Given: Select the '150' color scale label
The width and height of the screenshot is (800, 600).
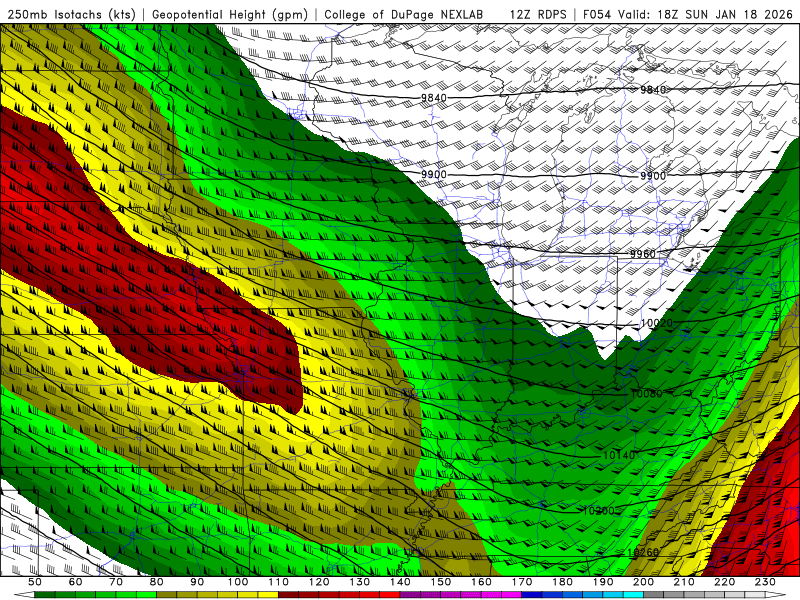Looking at the screenshot, I should 441,582.
